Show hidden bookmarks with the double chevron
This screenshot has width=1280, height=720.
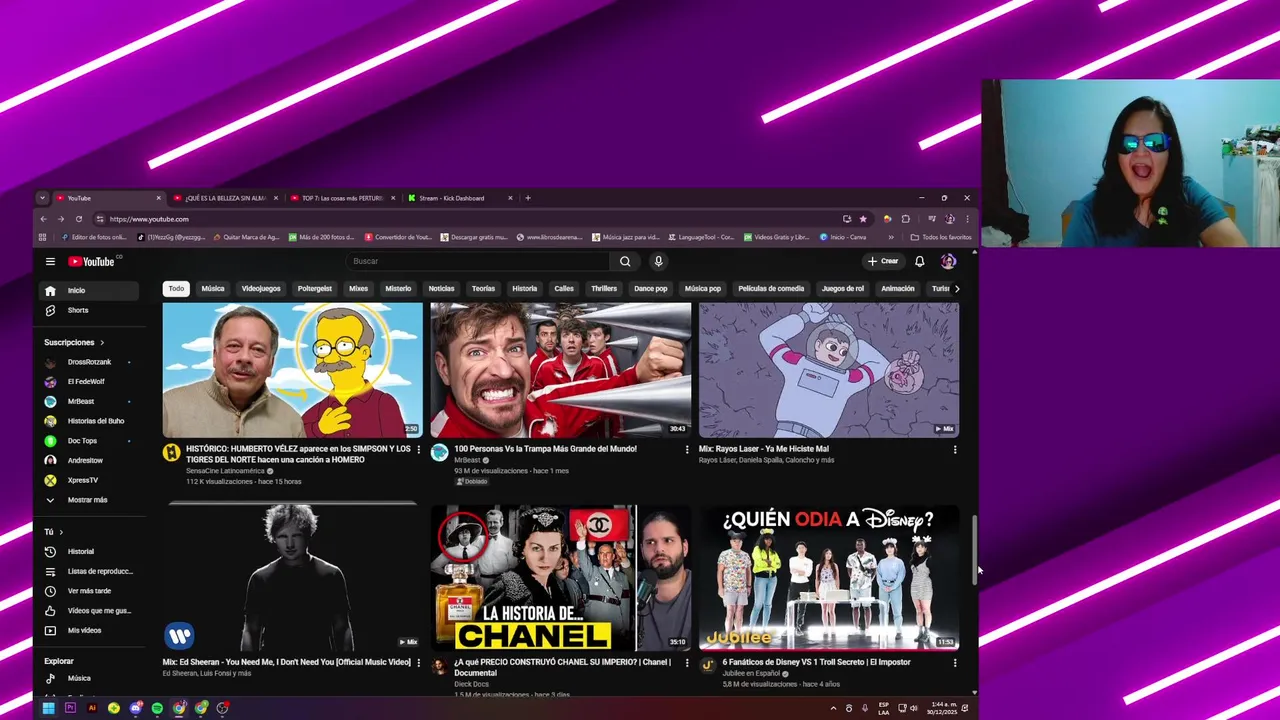coord(891,237)
